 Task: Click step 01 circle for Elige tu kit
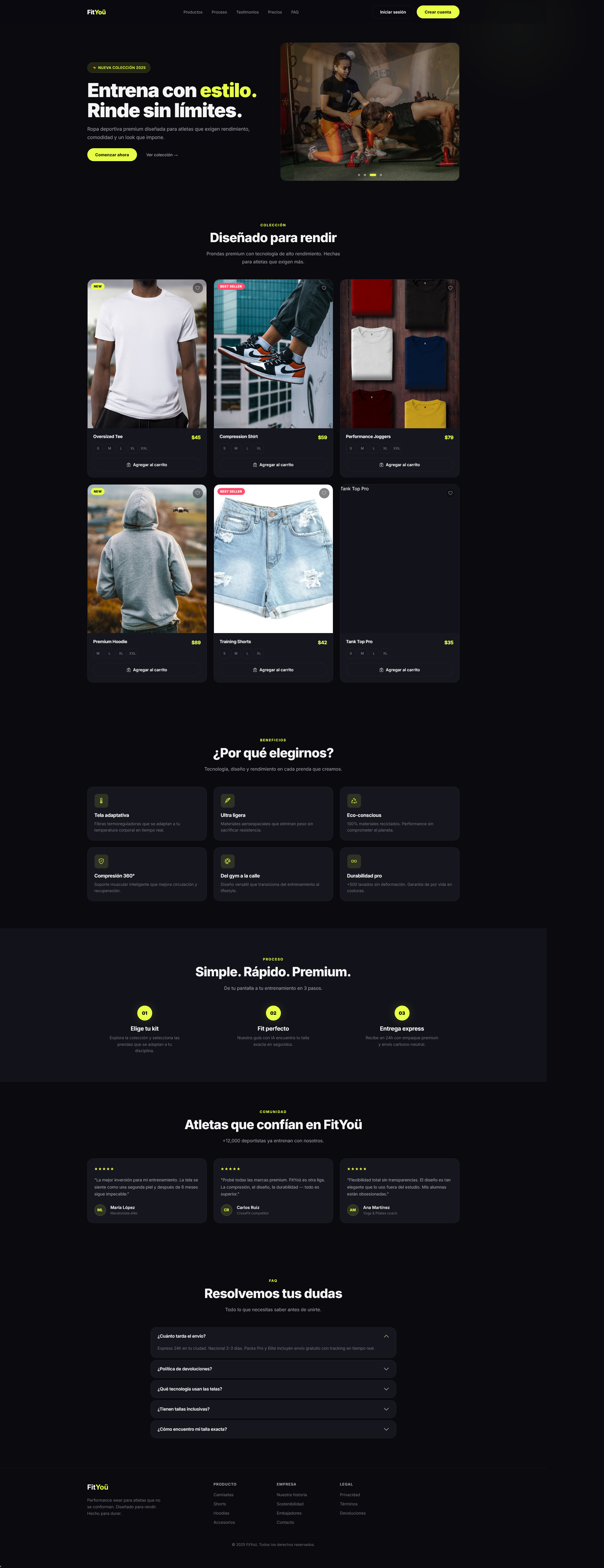click(144, 1013)
